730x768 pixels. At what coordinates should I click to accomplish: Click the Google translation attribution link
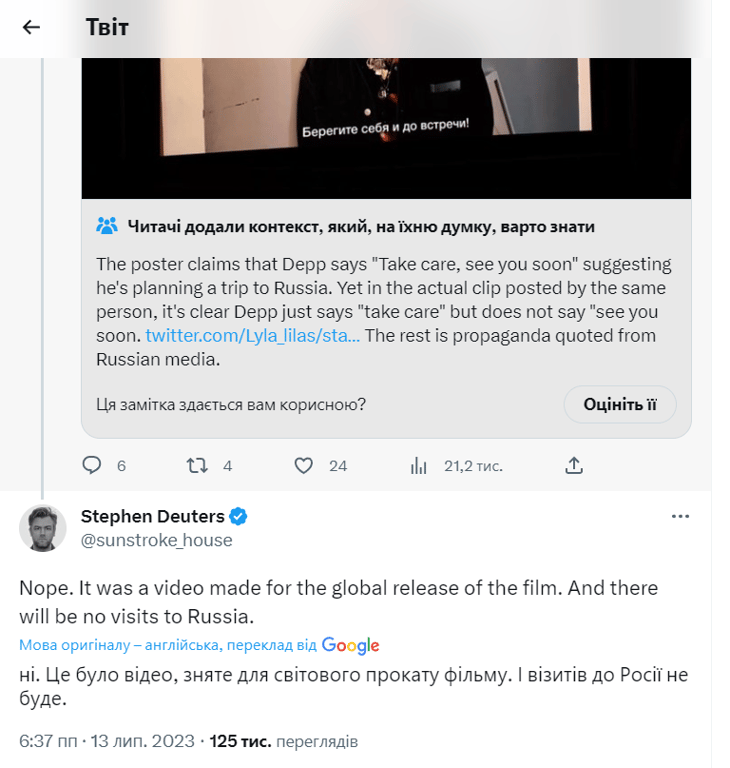(350, 645)
